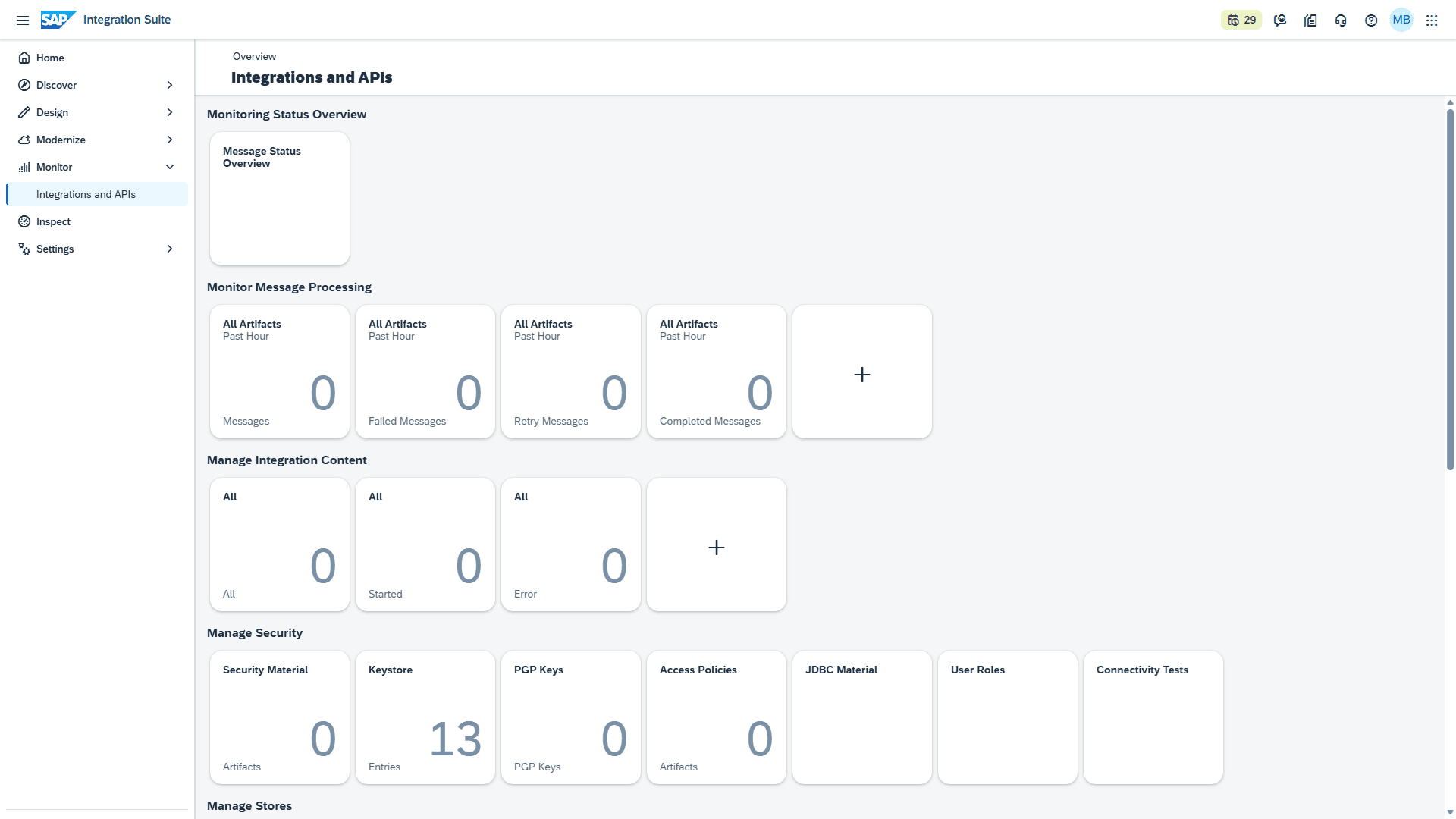Click the Monitor chart icon
Image resolution: width=1456 pixels, height=819 pixels.
click(24, 167)
